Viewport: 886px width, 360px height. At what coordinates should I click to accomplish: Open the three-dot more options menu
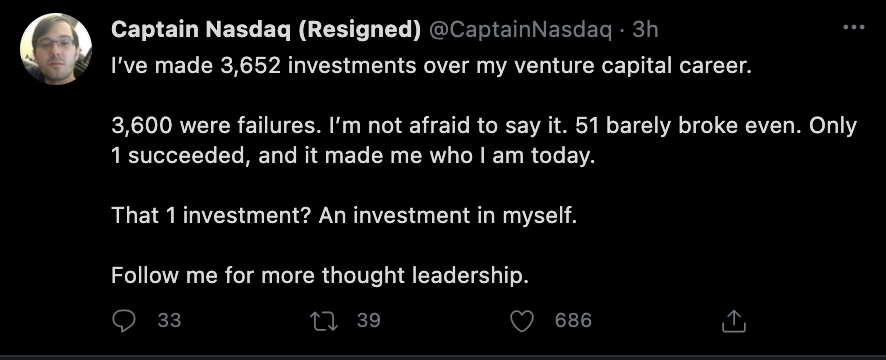(x=853, y=27)
